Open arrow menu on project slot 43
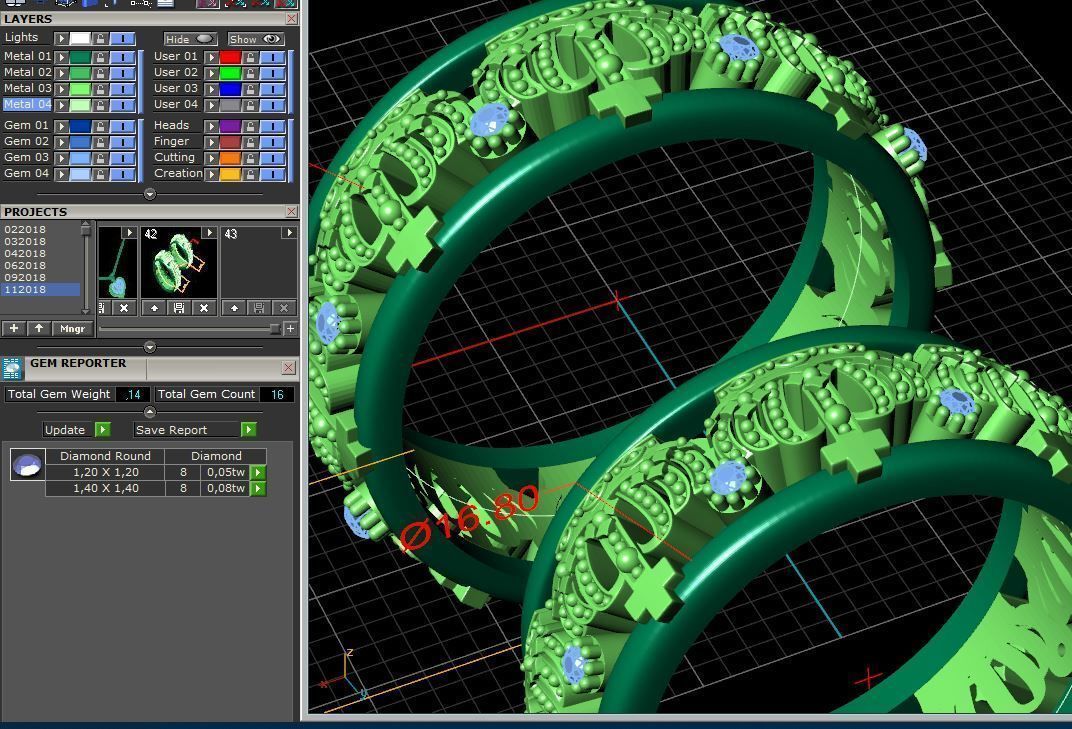 [290, 233]
